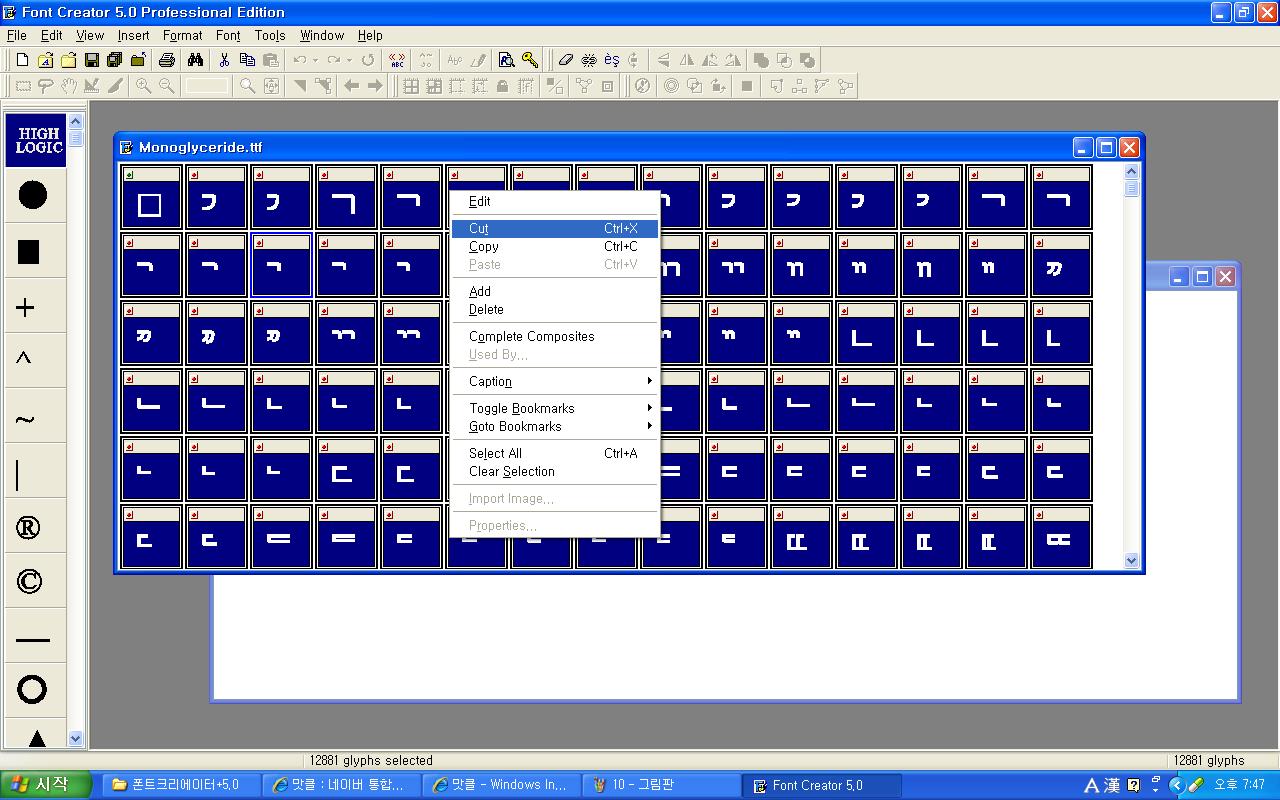Open the Format menu
This screenshot has width=1280, height=800.
pos(182,35)
